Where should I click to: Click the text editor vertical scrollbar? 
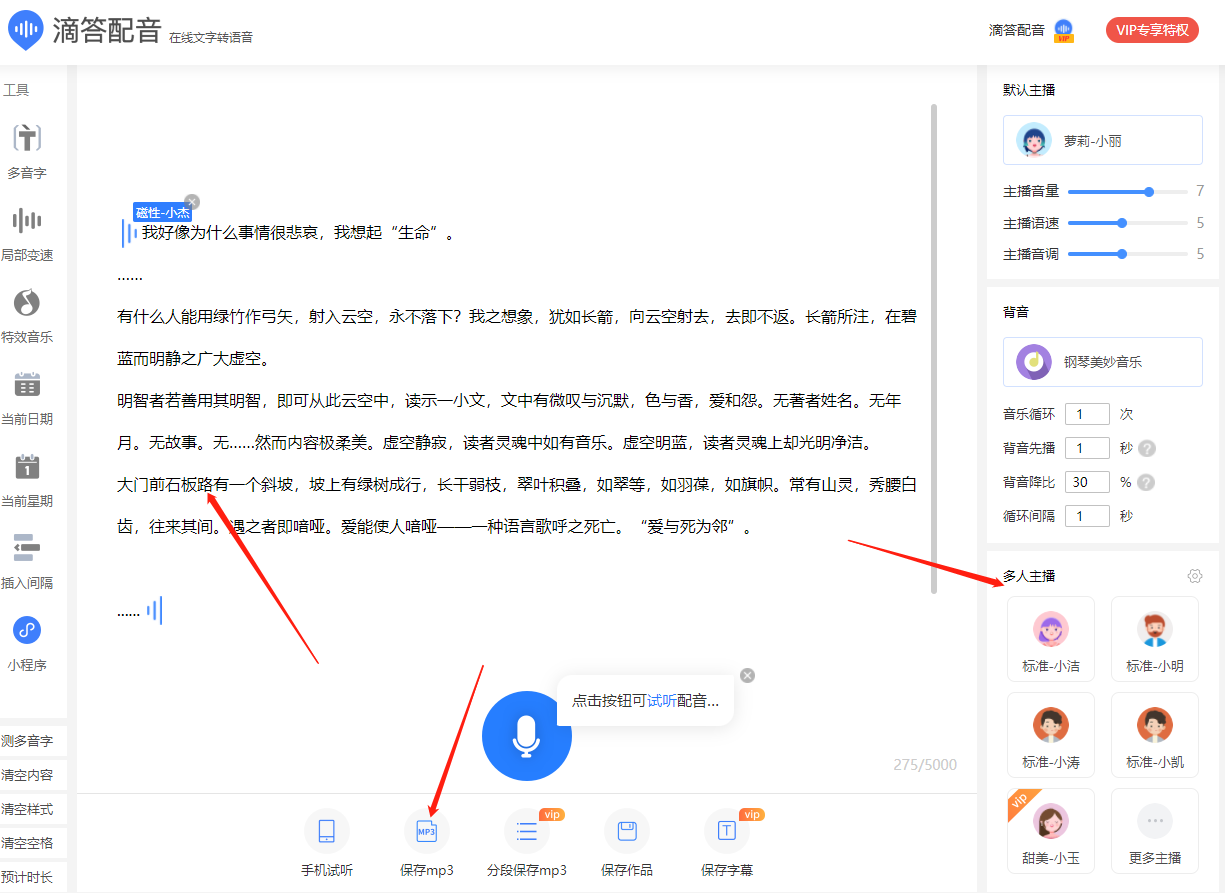point(935,348)
